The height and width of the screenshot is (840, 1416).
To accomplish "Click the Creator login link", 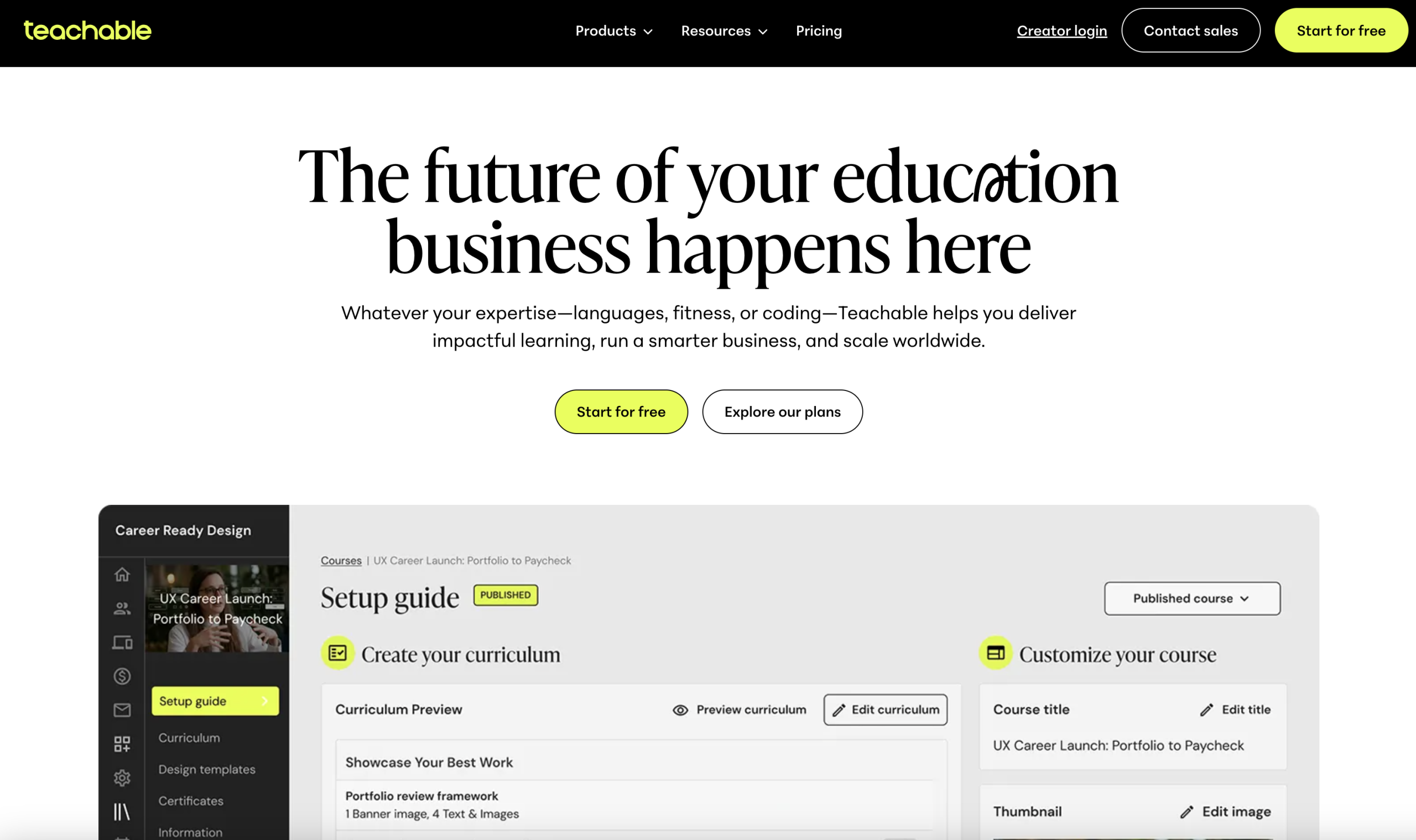I will tap(1061, 31).
